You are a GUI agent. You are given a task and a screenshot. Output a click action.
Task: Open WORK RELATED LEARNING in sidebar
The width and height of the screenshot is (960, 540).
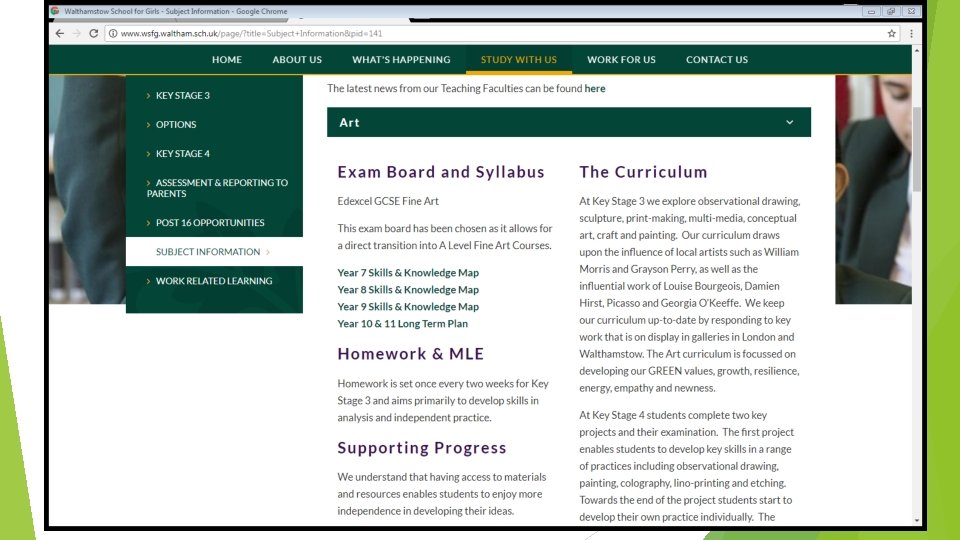click(214, 281)
